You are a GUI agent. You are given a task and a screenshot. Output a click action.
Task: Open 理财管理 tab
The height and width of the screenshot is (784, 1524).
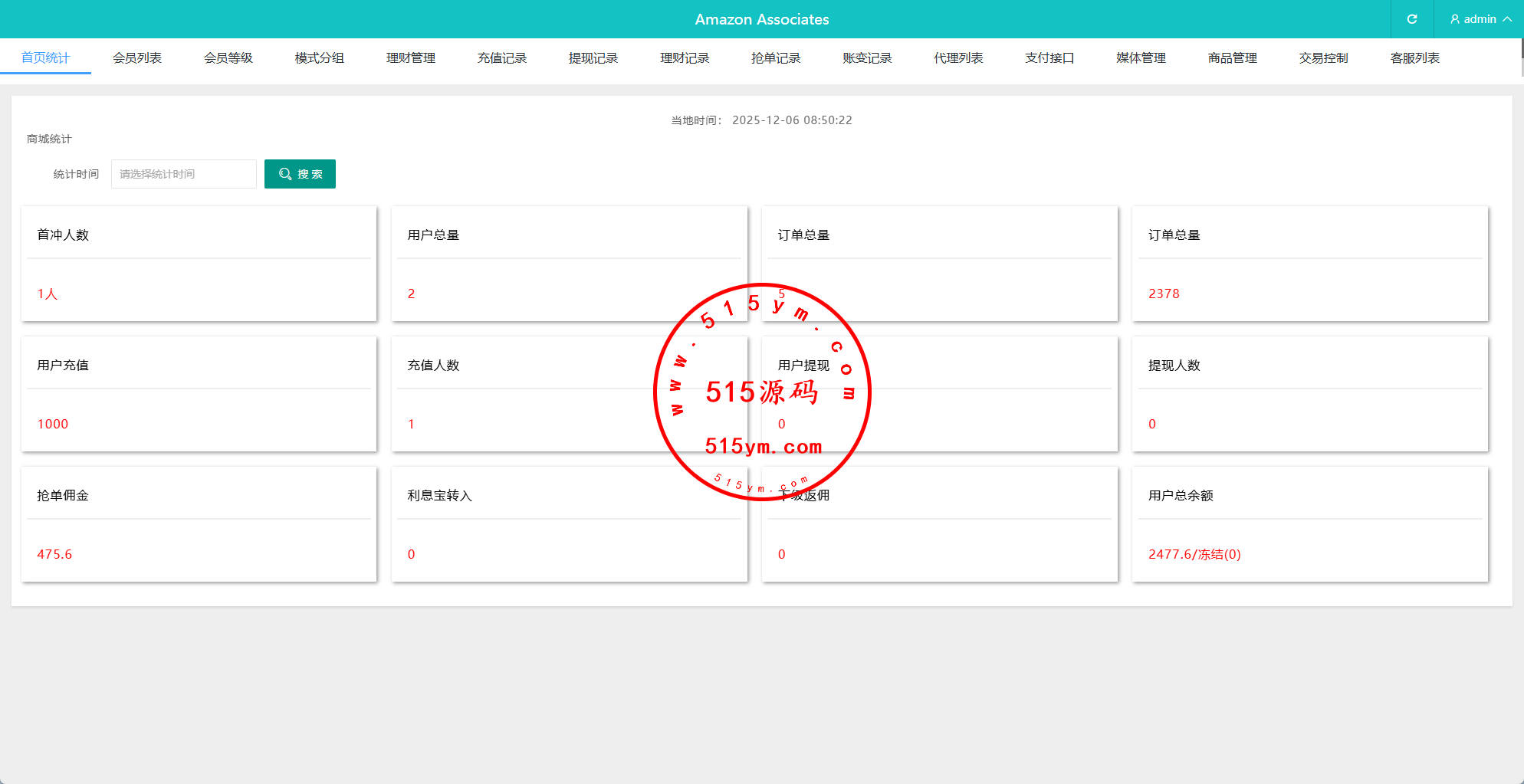pyautogui.click(x=410, y=58)
